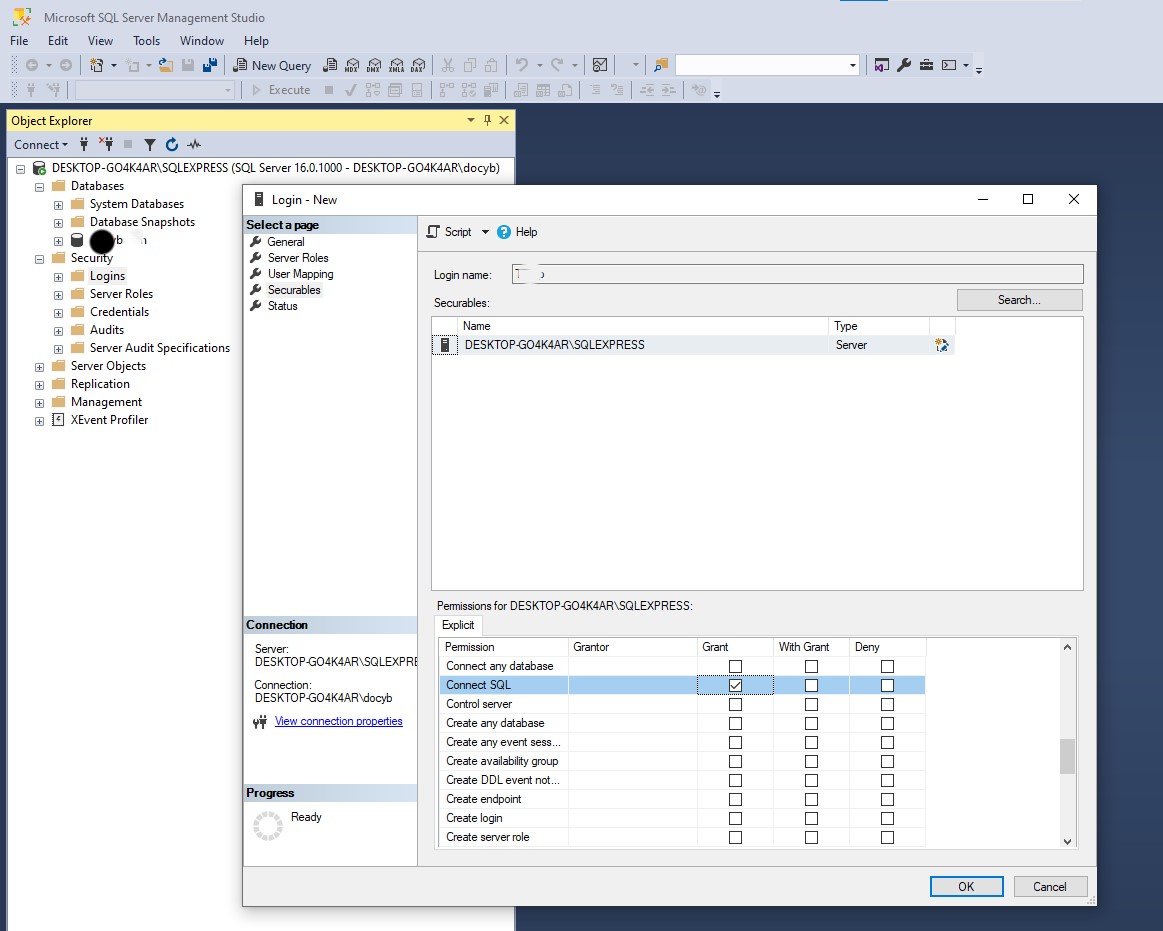Open the Script dropdown in Login dialog
This screenshot has height=931, width=1163.
[485, 231]
